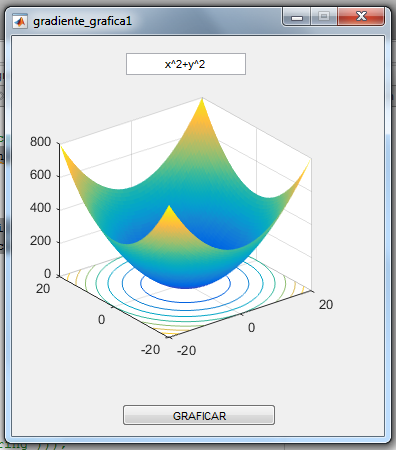Click the 400 tick label on z-axis

40,208
